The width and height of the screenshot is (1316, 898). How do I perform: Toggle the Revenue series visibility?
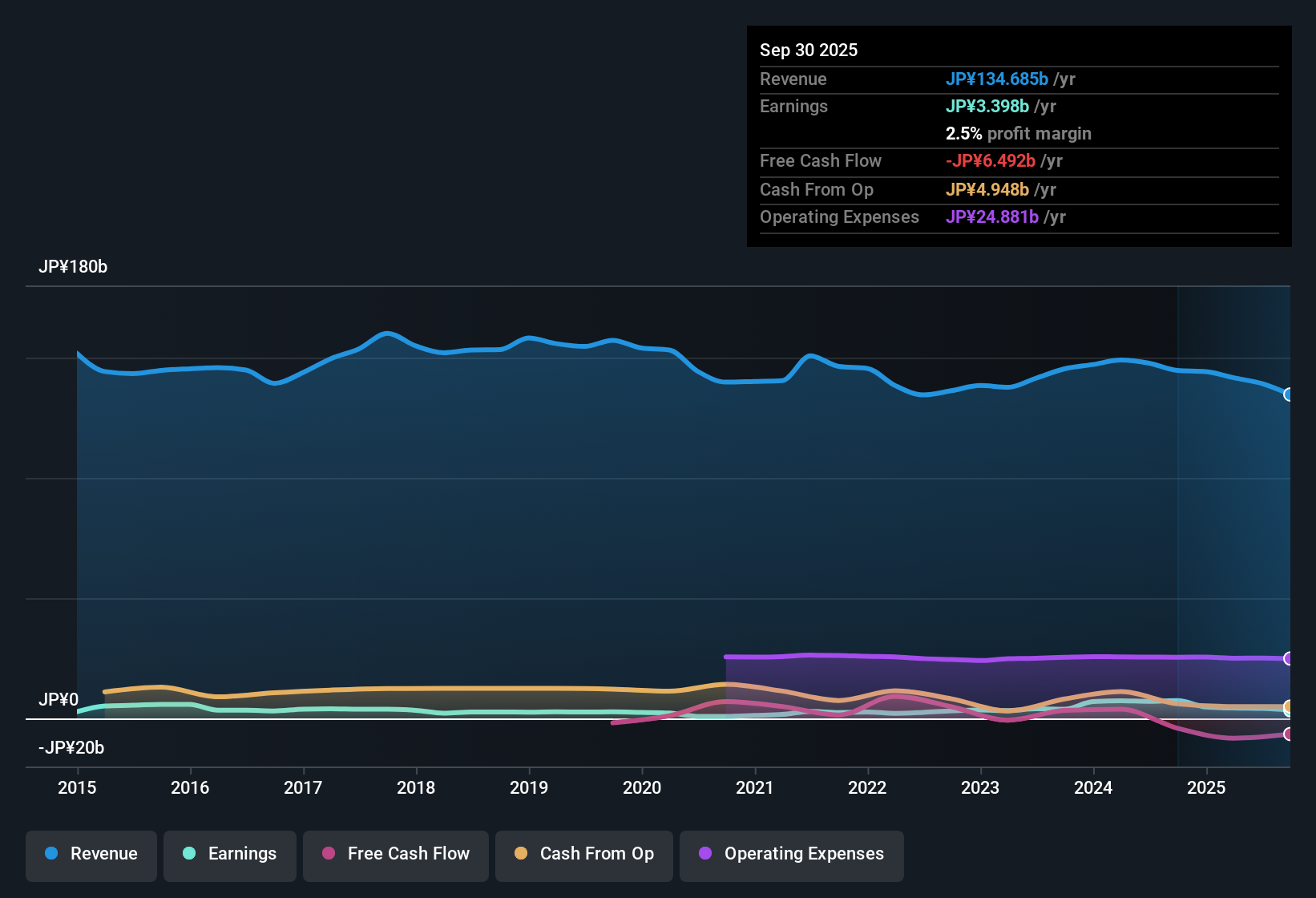91,854
